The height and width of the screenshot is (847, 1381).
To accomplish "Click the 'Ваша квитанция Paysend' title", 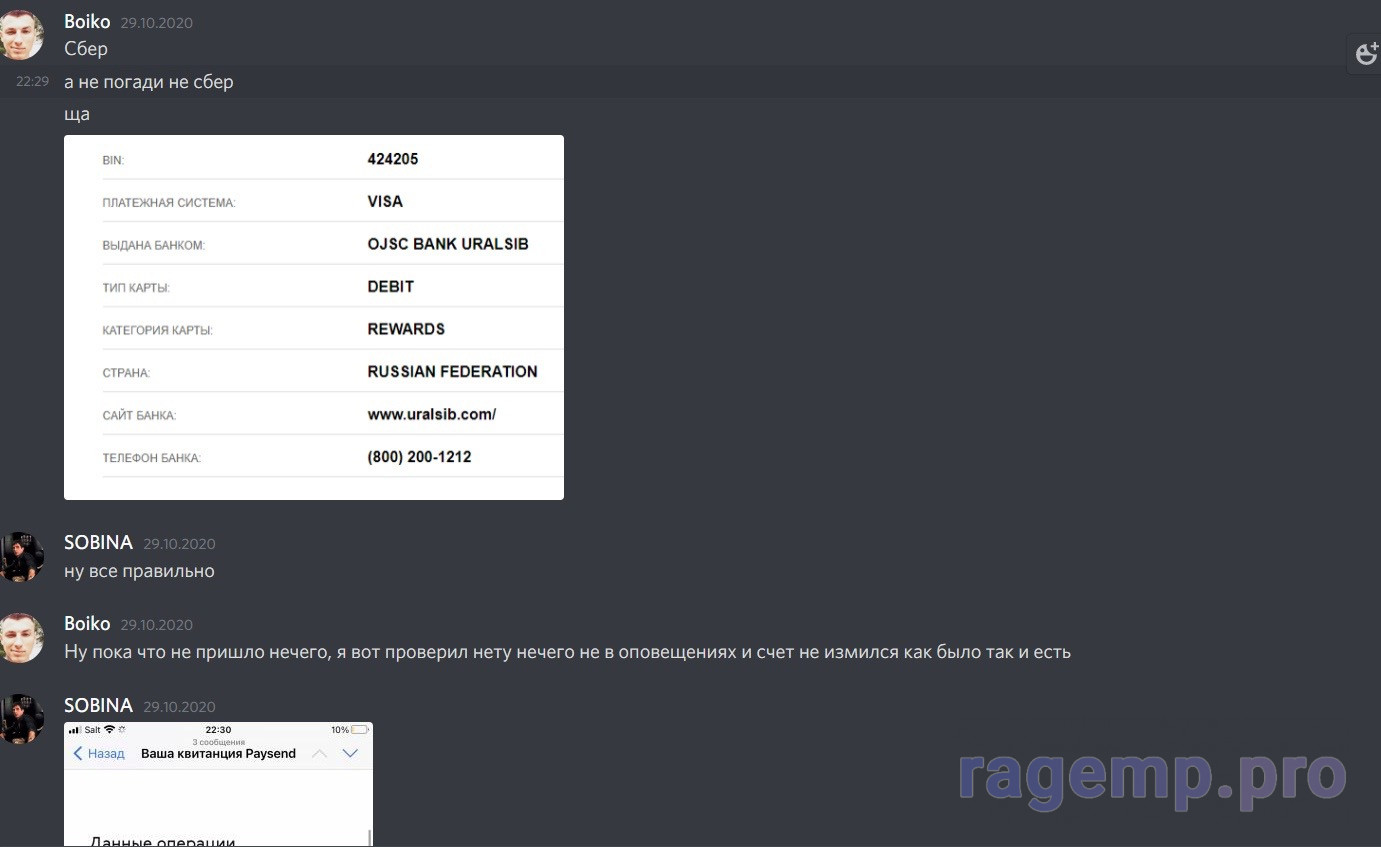I will pos(218,754).
